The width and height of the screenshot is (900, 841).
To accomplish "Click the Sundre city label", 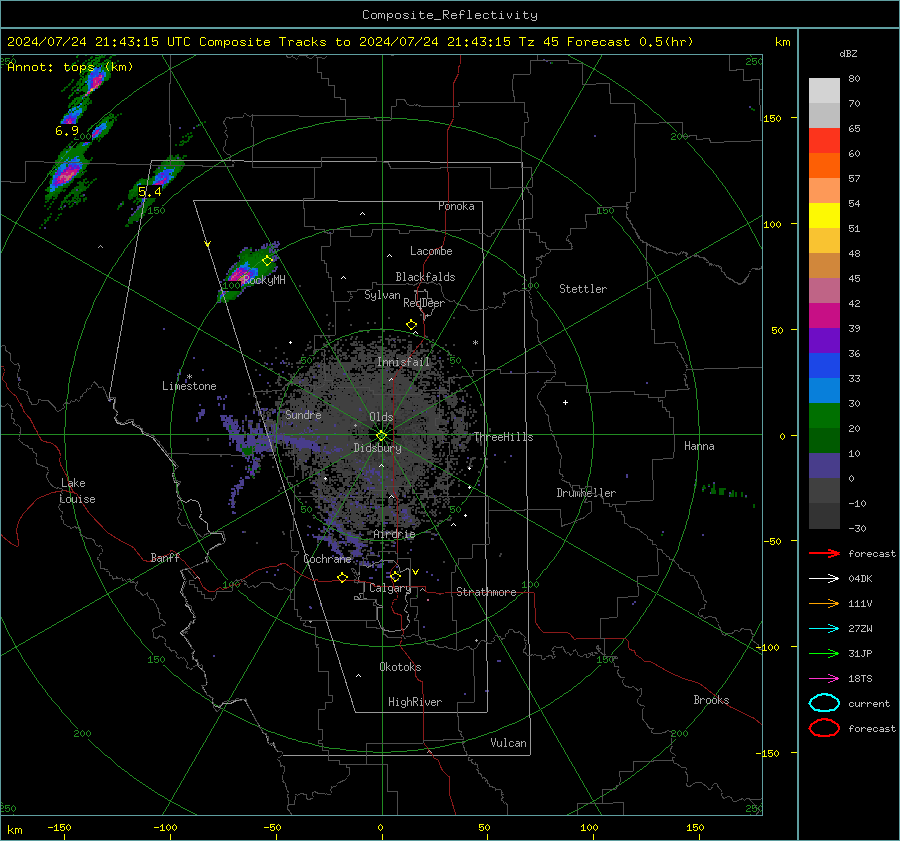I will 303,415.
